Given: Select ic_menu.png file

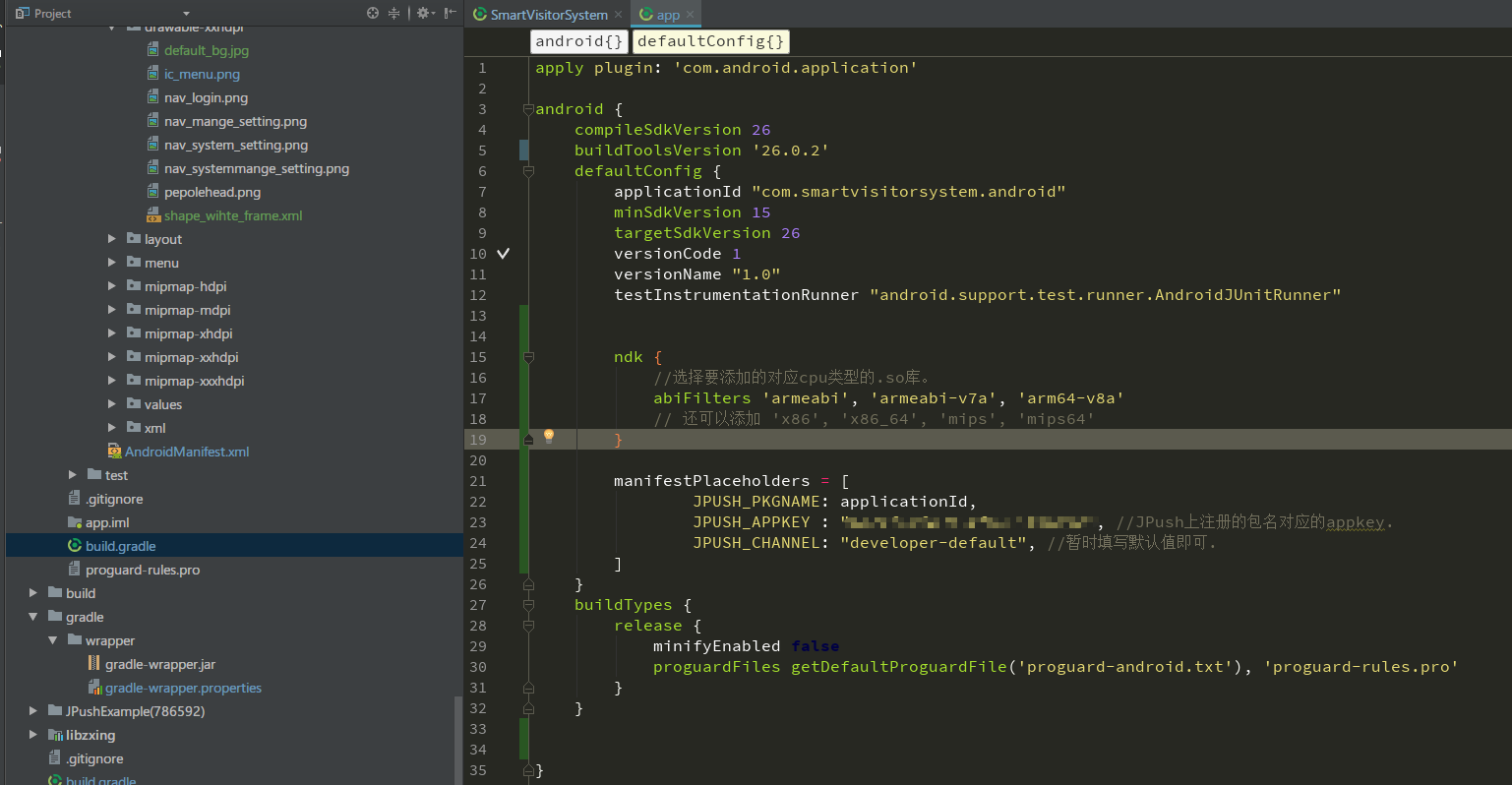Looking at the screenshot, I should point(202,74).
